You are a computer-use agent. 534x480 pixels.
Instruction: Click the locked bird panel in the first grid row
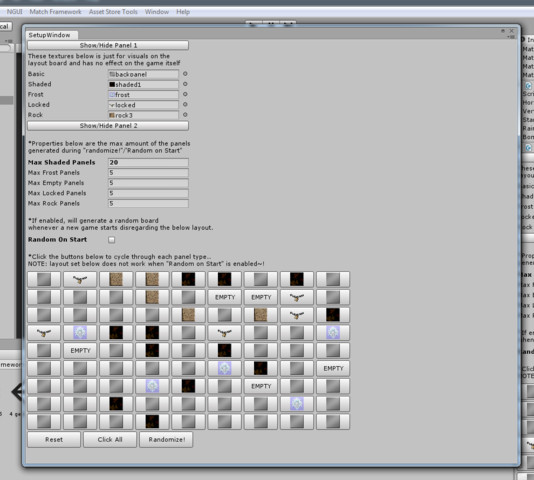[80, 279]
